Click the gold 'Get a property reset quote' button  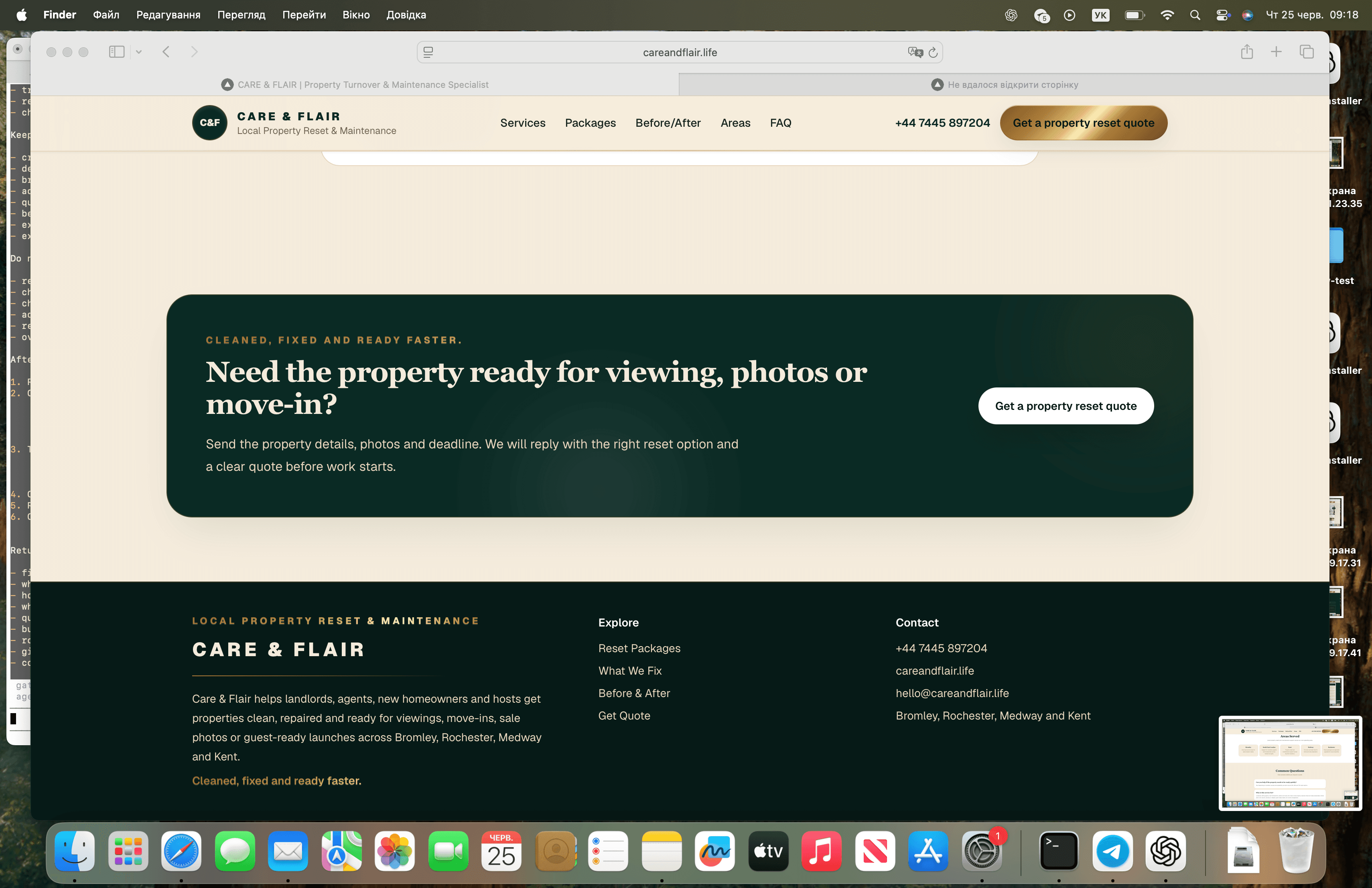[x=1084, y=123]
